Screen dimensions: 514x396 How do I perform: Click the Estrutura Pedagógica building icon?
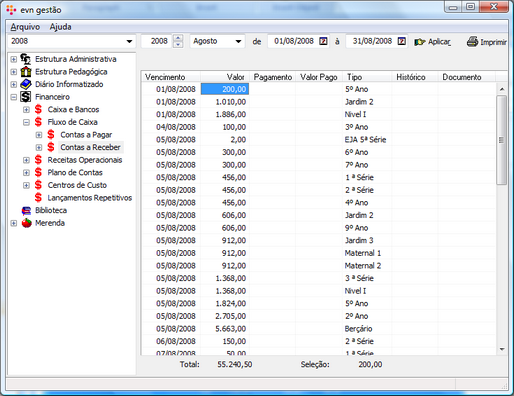[x=26, y=72]
